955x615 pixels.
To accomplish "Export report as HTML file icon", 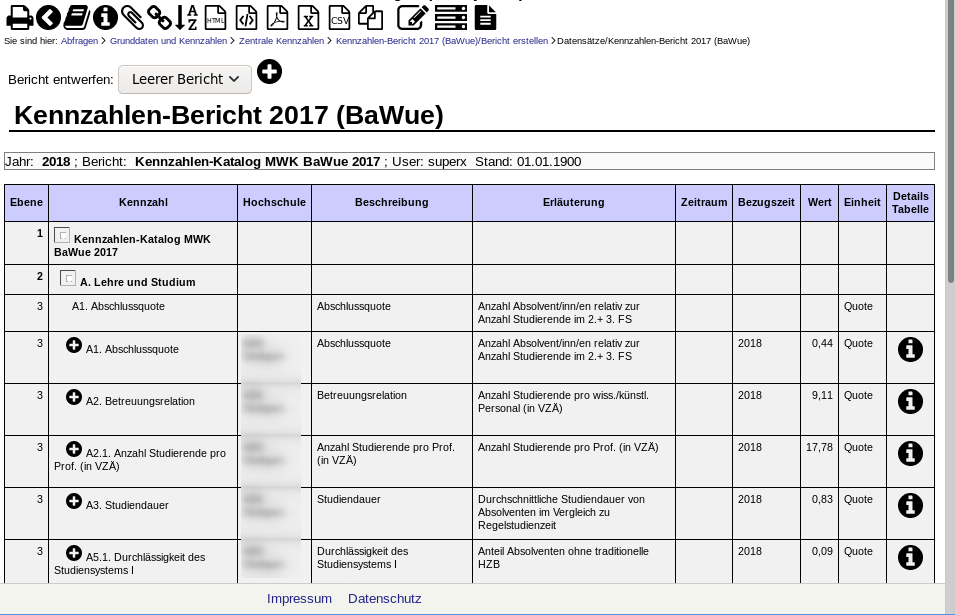I will 215,17.
